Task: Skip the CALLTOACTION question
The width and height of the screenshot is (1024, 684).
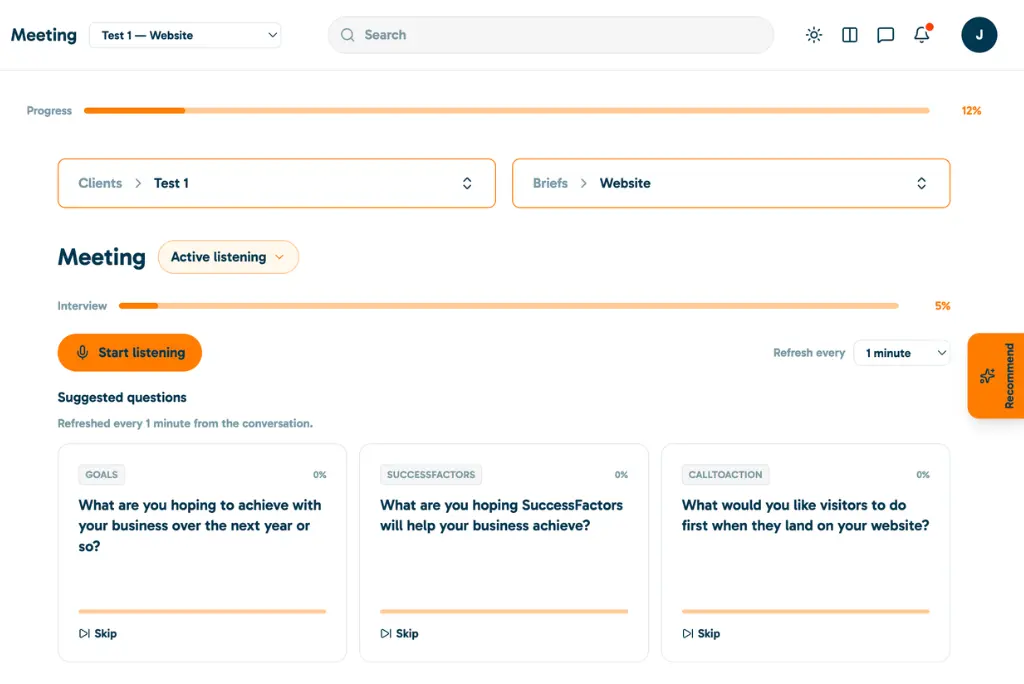Action: coord(701,633)
